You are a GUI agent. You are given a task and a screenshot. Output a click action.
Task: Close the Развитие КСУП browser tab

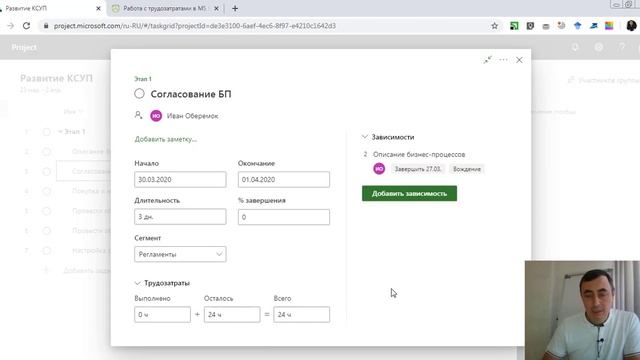(98, 8)
